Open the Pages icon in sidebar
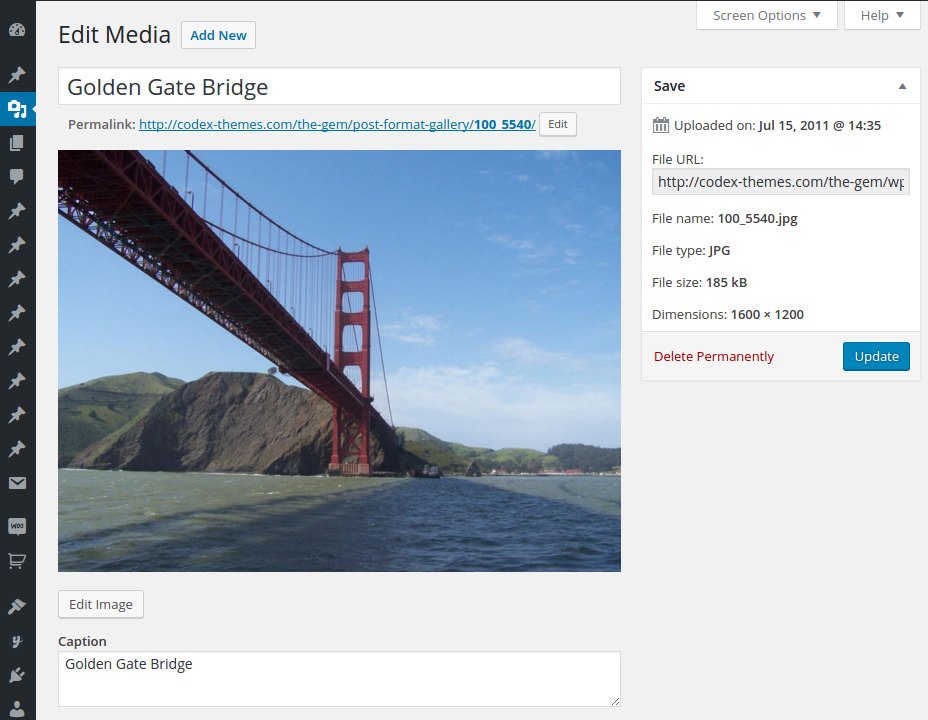 (16, 143)
